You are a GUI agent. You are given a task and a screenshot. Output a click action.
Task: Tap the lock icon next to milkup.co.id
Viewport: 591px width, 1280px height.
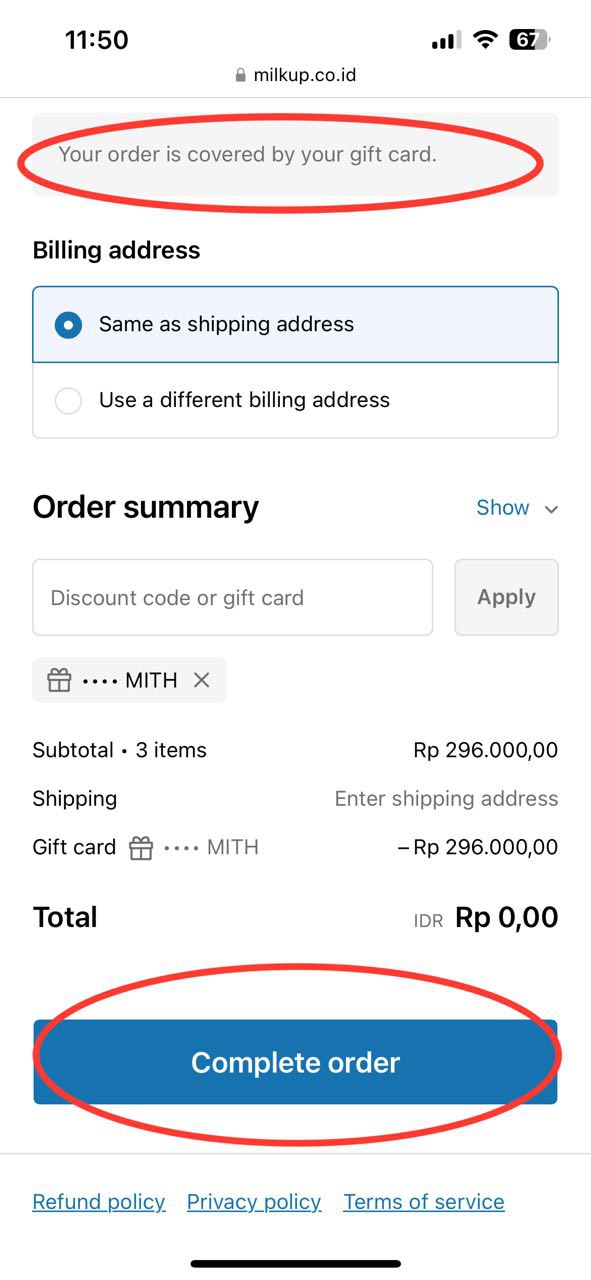tap(240, 75)
